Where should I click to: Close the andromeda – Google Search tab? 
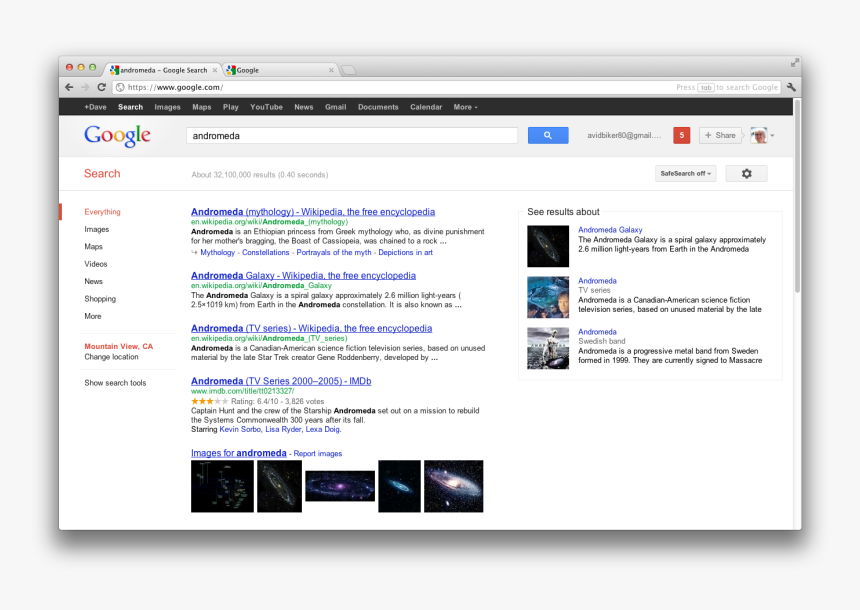click(215, 70)
